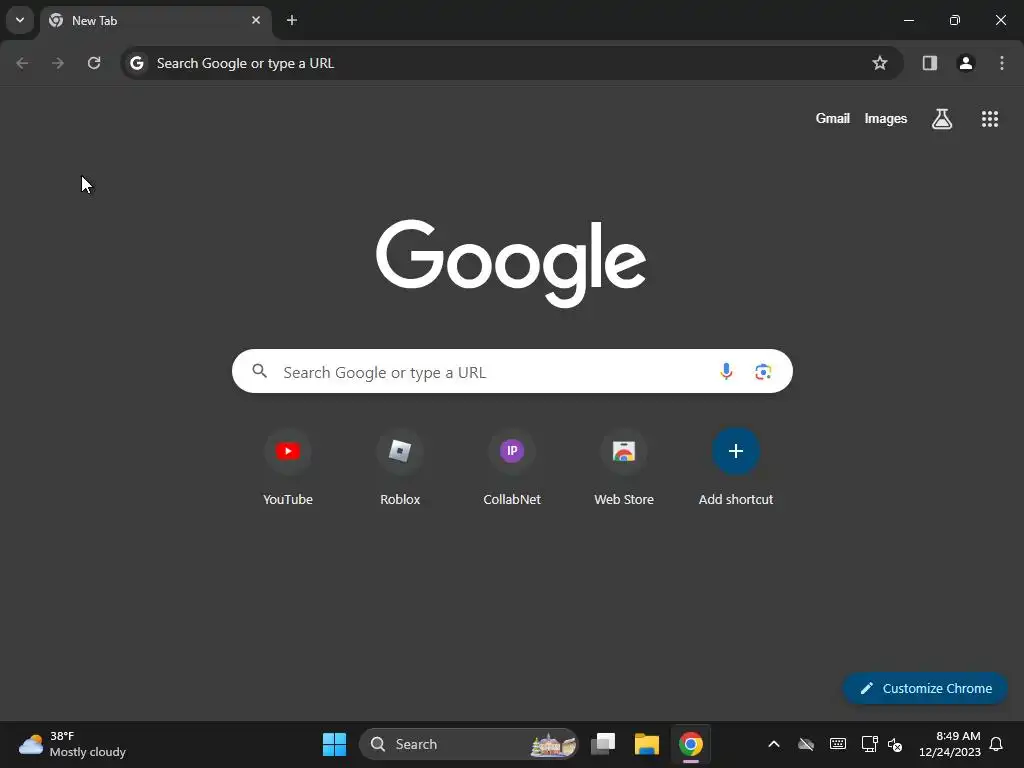Screen dimensions: 1024x768
Task: Click Customize Chrome button
Action: pyautogui.click(x=925, y=688)
